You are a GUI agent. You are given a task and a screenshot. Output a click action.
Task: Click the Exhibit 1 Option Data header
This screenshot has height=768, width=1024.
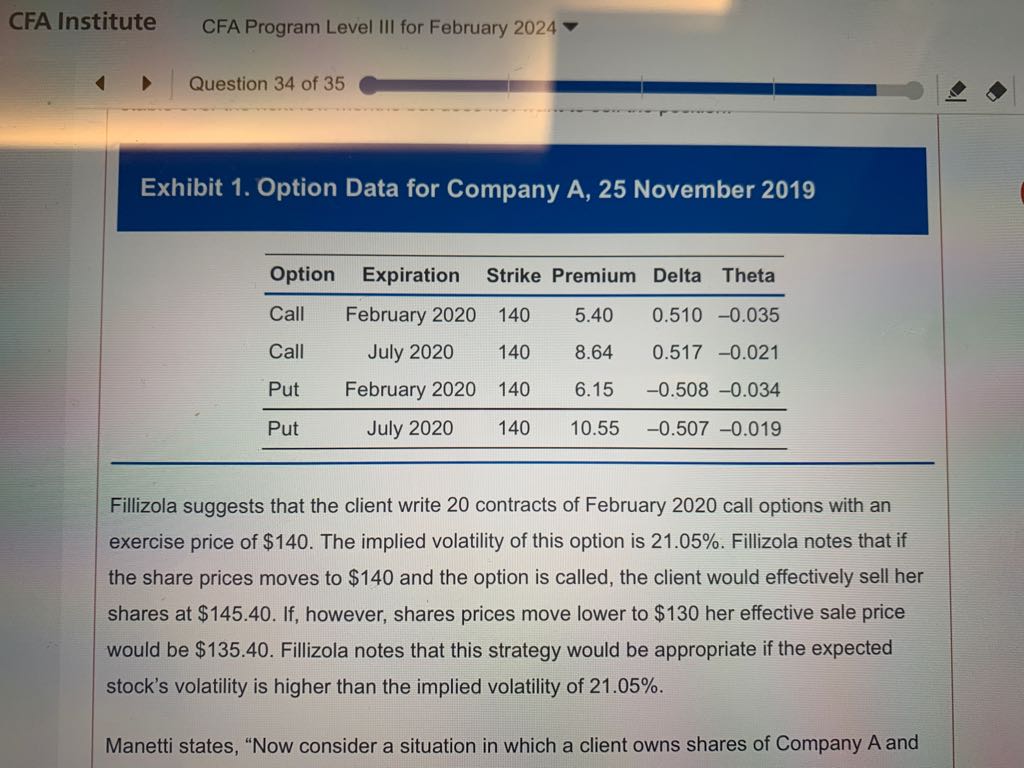477,188
